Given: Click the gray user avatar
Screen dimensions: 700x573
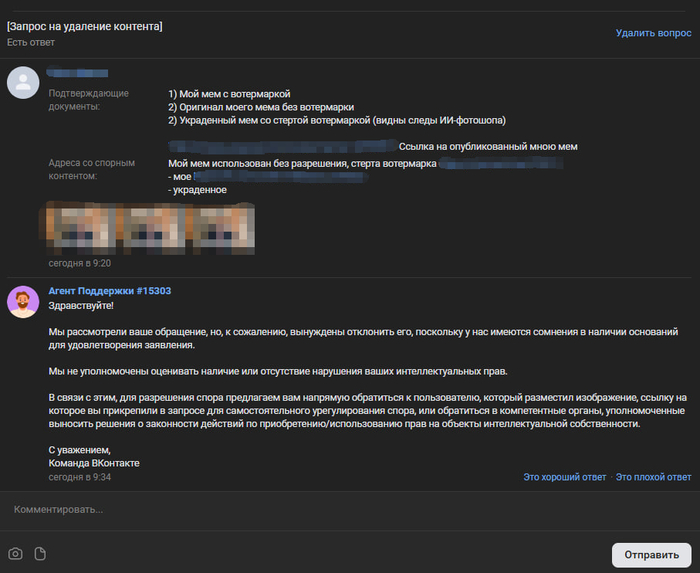Looking at the screenshot, I should [x=23, y=83].
